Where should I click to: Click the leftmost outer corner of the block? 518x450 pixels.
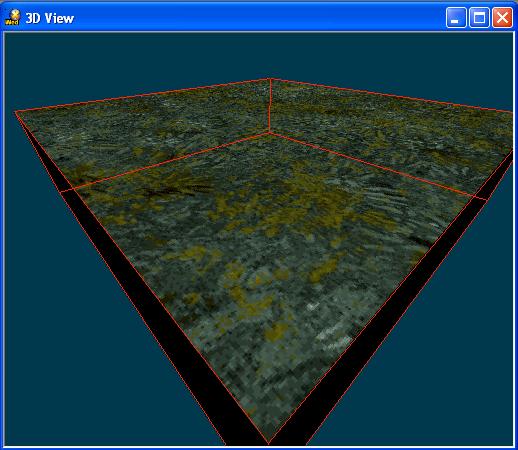[x=15, y=112]
